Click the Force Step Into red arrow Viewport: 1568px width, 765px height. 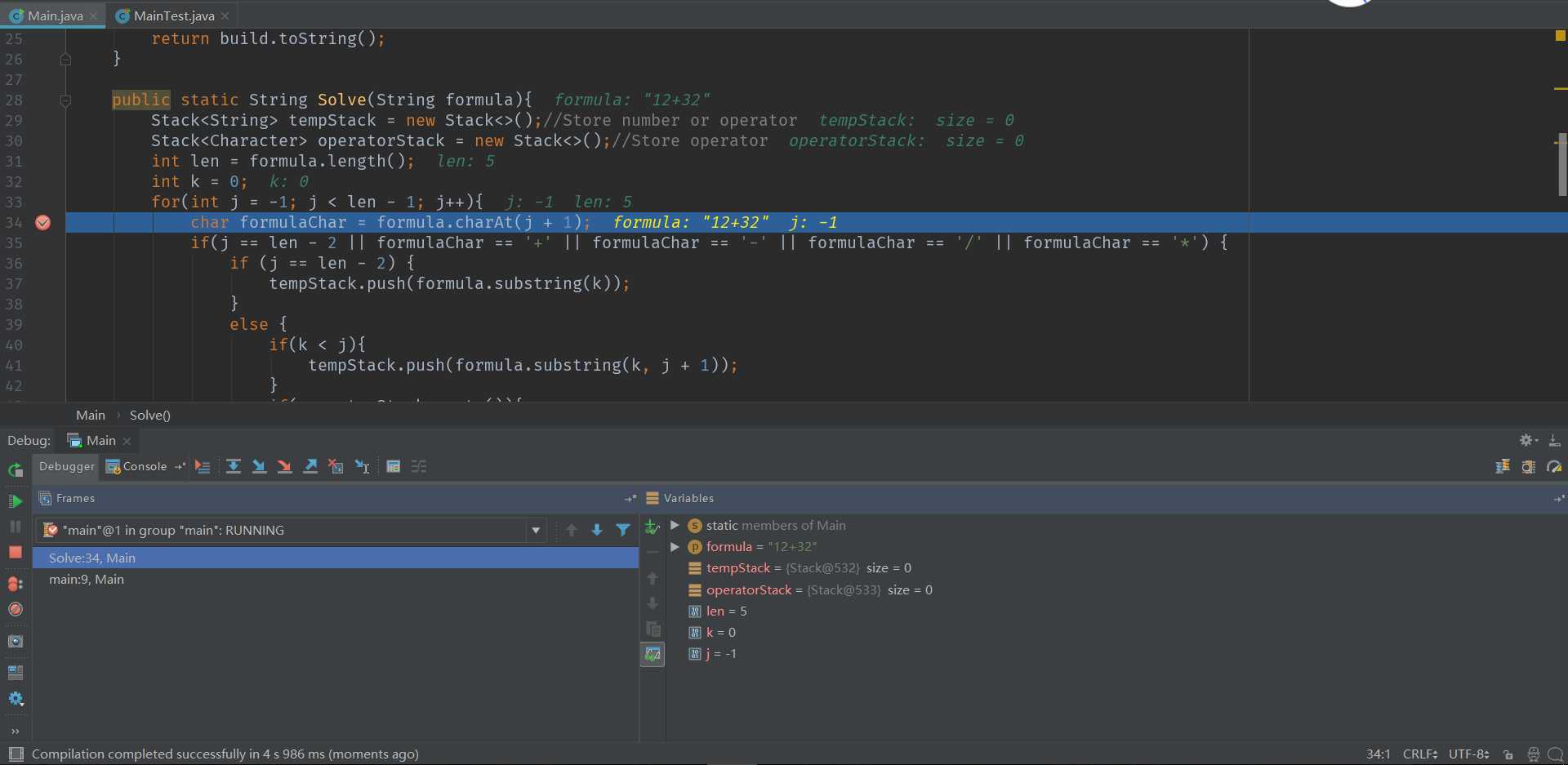(x=284, y=466)
